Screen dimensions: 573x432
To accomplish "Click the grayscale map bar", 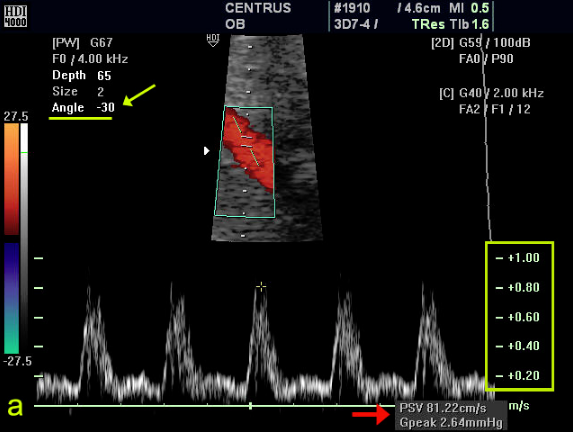I will [x=24, y=238].
